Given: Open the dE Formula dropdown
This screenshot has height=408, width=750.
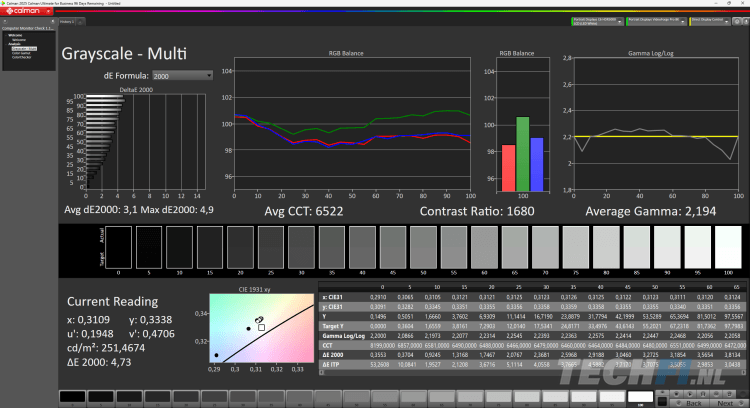Looking at the screenshot, I should tap(182, 76).
